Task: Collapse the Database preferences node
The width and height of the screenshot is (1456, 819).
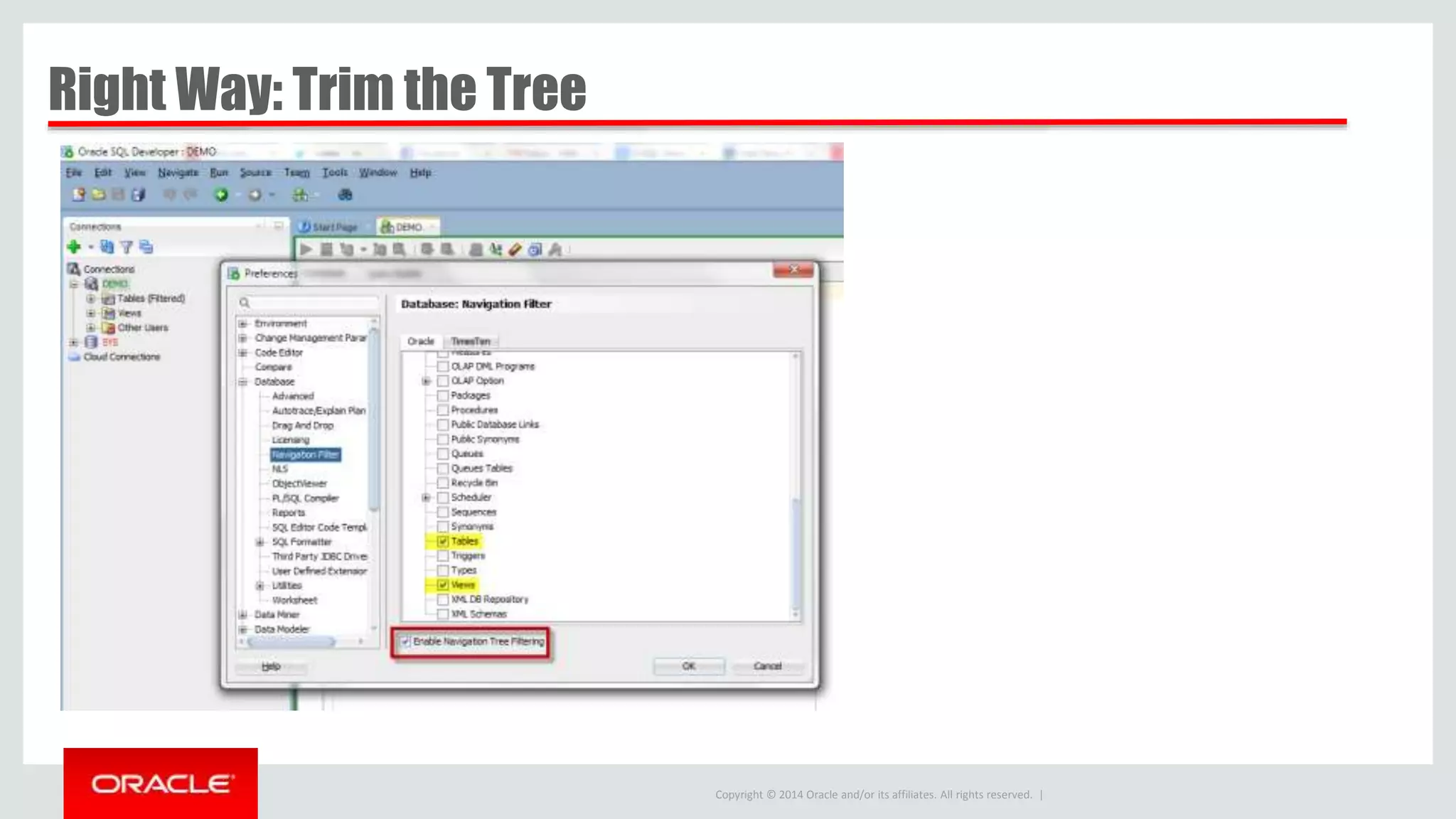Action: [x=243, y=382]
